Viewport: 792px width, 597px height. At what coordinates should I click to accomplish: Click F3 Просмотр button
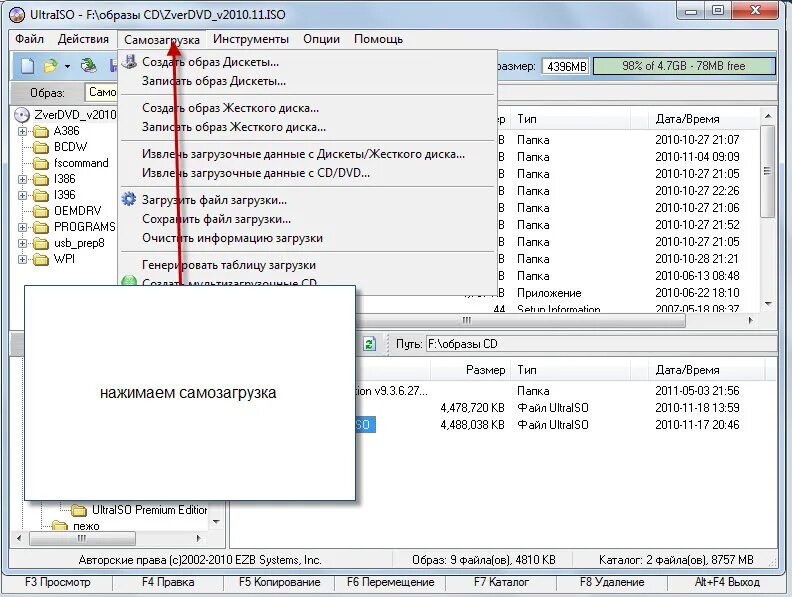click(57, 582)
